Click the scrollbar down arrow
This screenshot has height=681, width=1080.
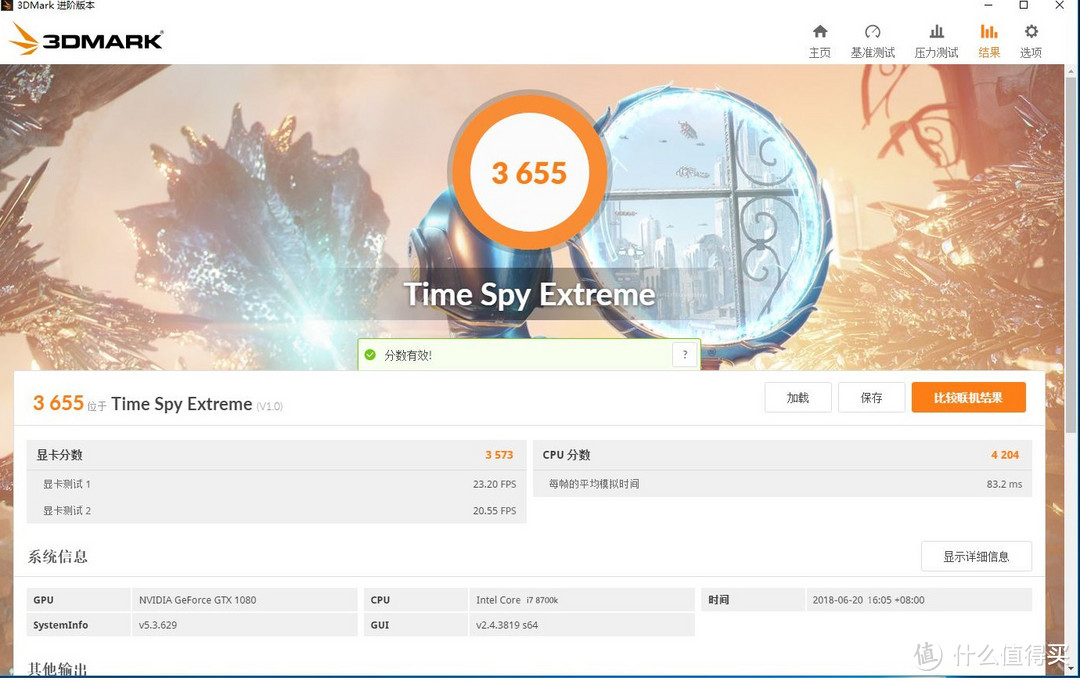point(1071,669)
